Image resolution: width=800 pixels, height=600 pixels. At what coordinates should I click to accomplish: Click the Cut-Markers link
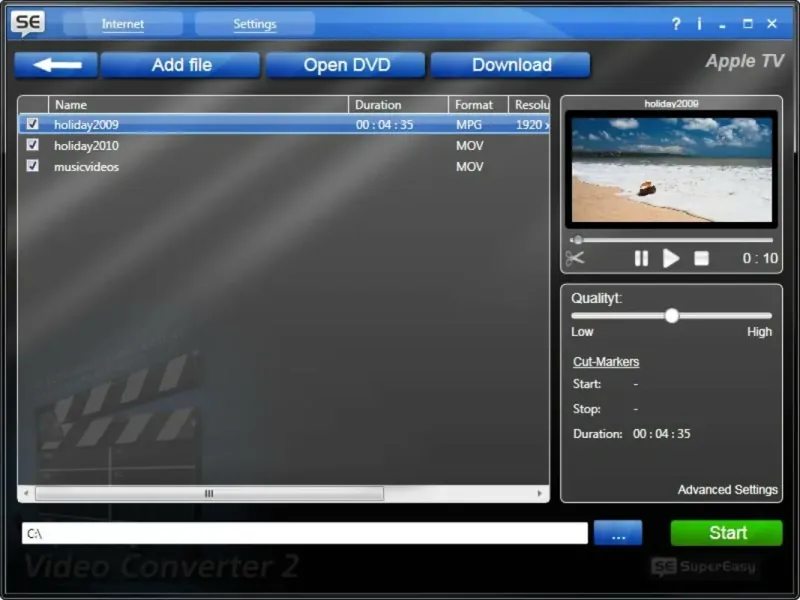pyautogui.click(x=606, y=362)
